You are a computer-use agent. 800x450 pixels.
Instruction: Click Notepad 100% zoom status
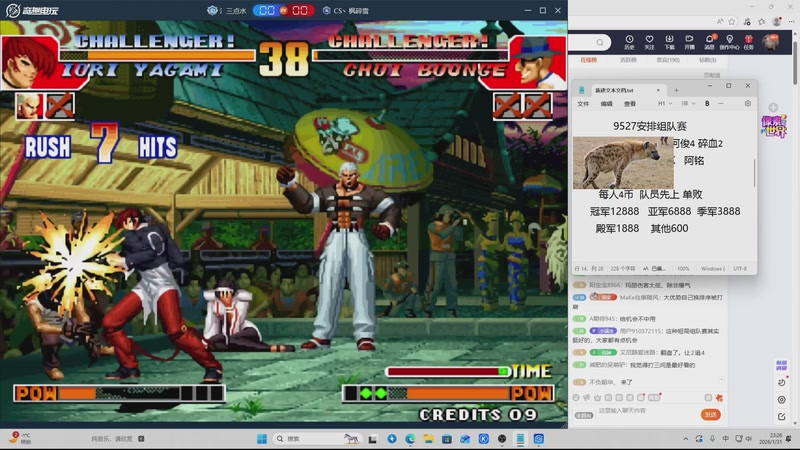tap(683, 268)
